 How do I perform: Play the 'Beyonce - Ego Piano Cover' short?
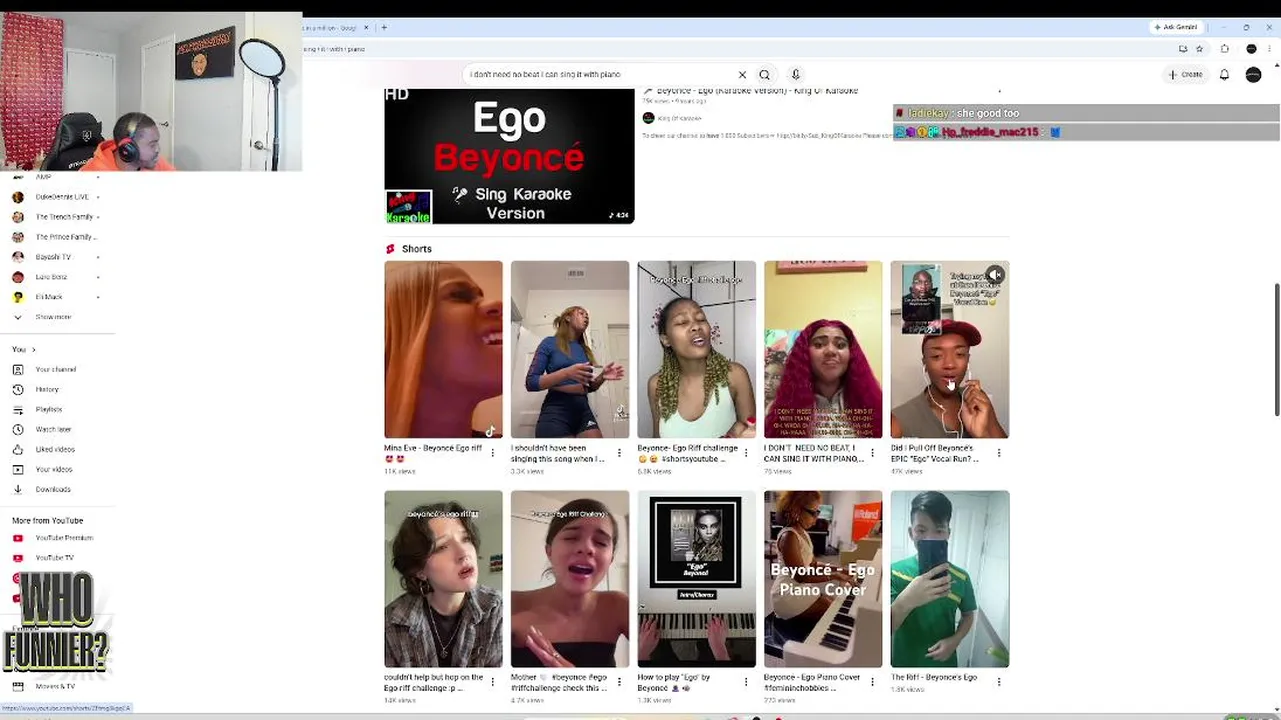(x=823, y=578)
